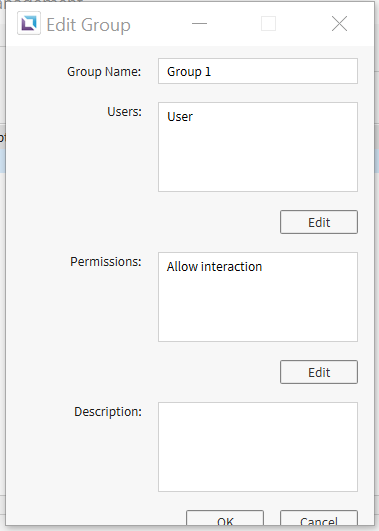Click blank space in Permissions list box
Viewport: 379px width, 531px height.
click(x=258, y=308)
